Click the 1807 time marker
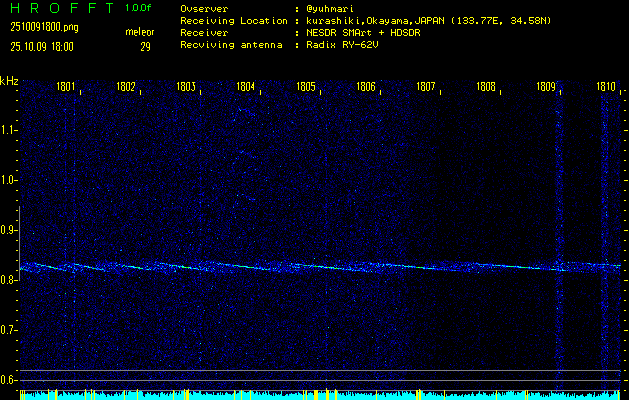The image size is (629, 400). 426,88
